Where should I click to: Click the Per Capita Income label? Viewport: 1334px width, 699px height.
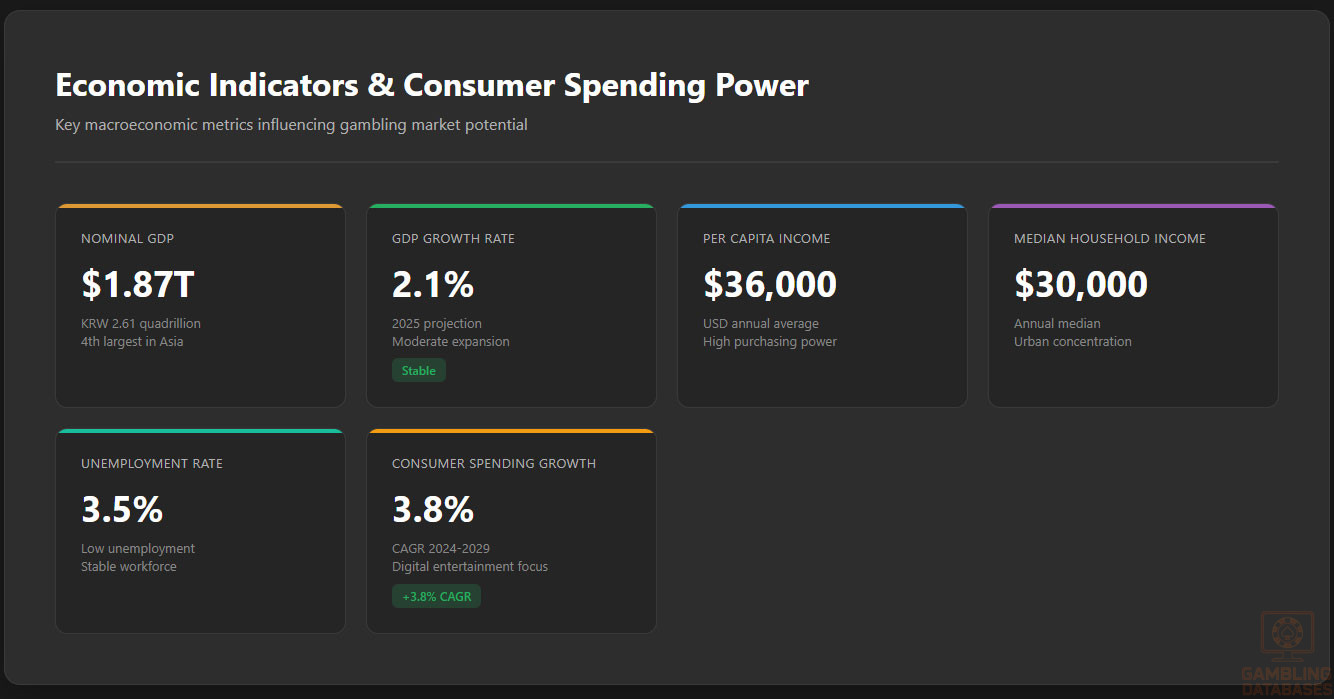(766, 238)
